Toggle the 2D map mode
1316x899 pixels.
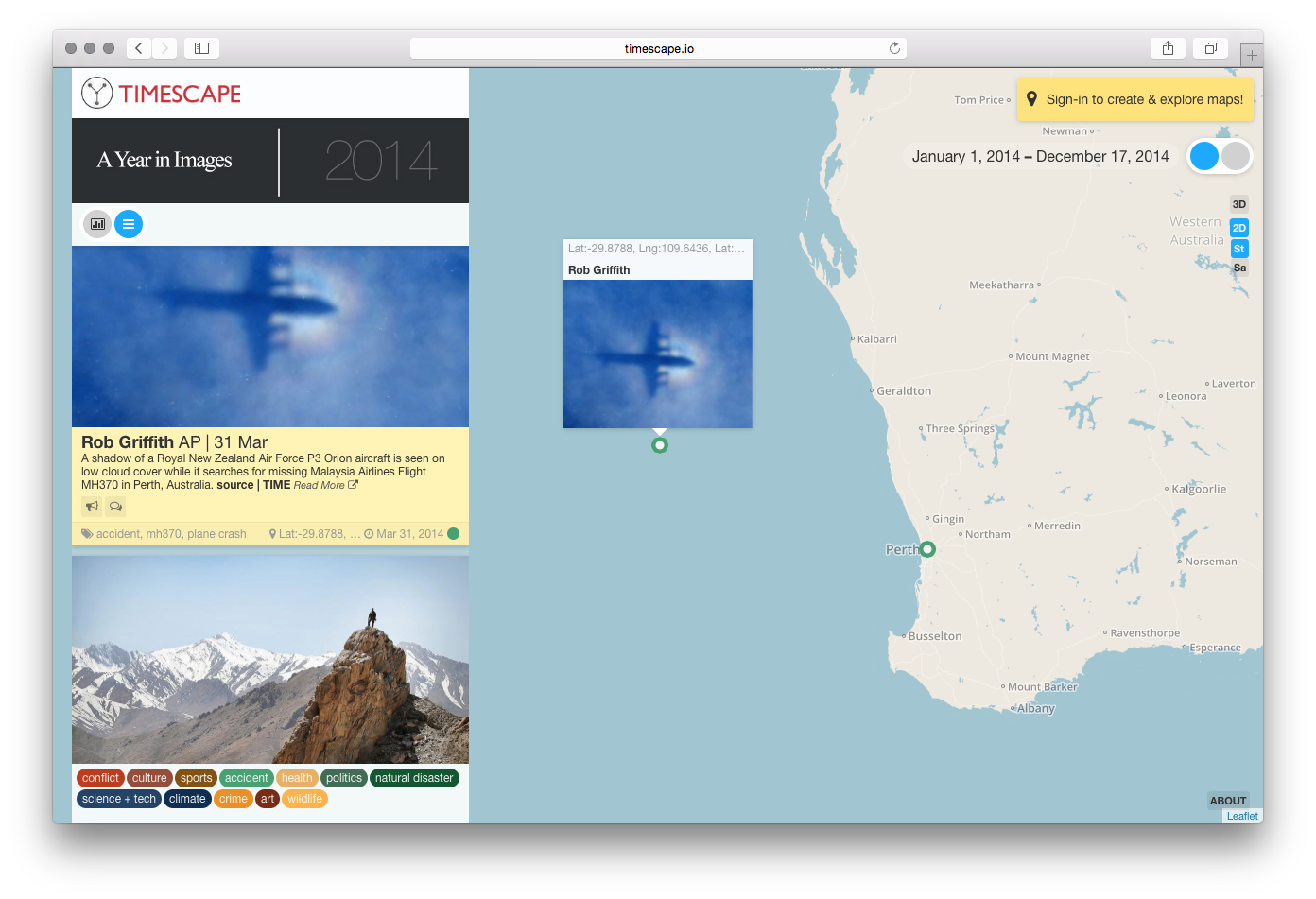pos(1238,228)
